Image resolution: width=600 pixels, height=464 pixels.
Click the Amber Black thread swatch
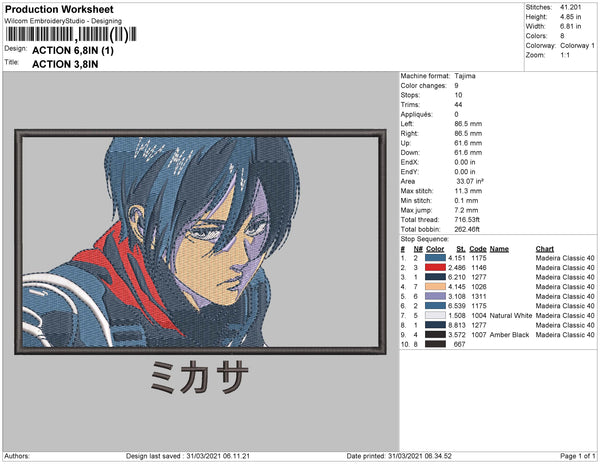click(435, 335)
